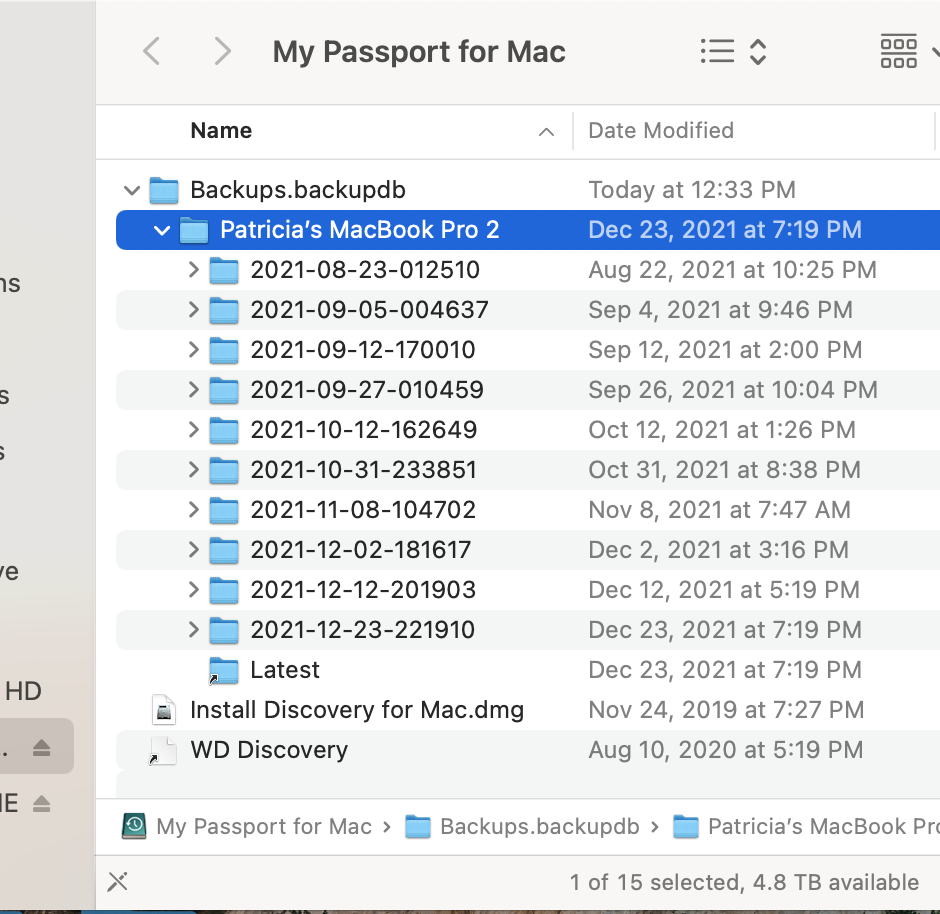Select the 2021-09-05-004637 folder icon
This screenshot has width=940, height=914.
224,310
